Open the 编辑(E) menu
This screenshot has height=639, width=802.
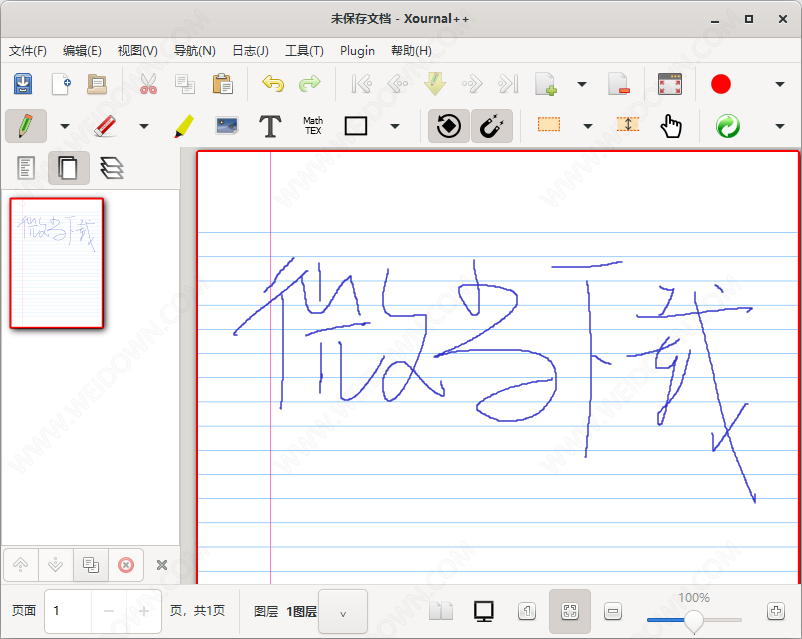pyautogui.click(x=82, y=51)
